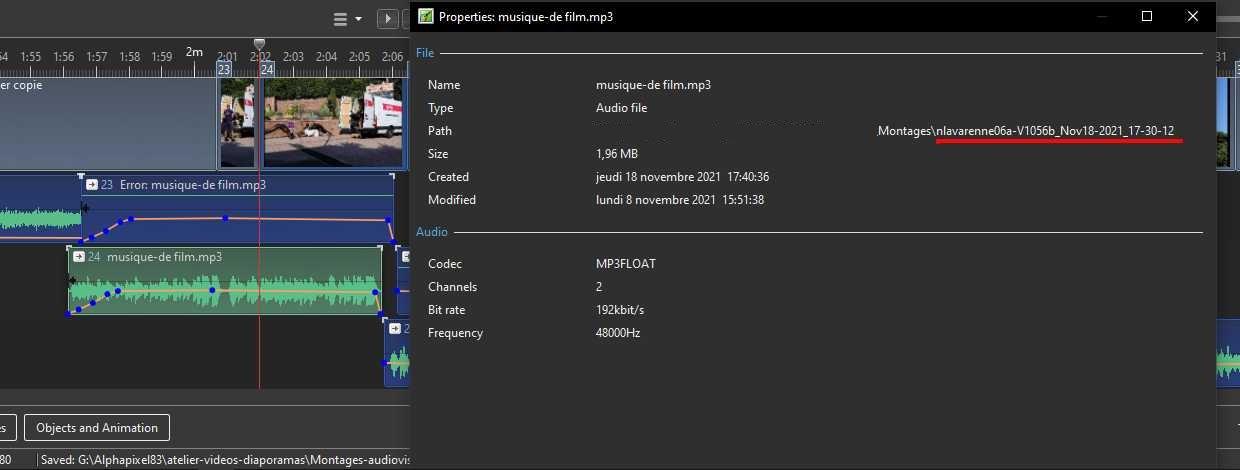Maximize the Properties window
The width and height of the screenshot is (1240, 470).
point(1147,16)
